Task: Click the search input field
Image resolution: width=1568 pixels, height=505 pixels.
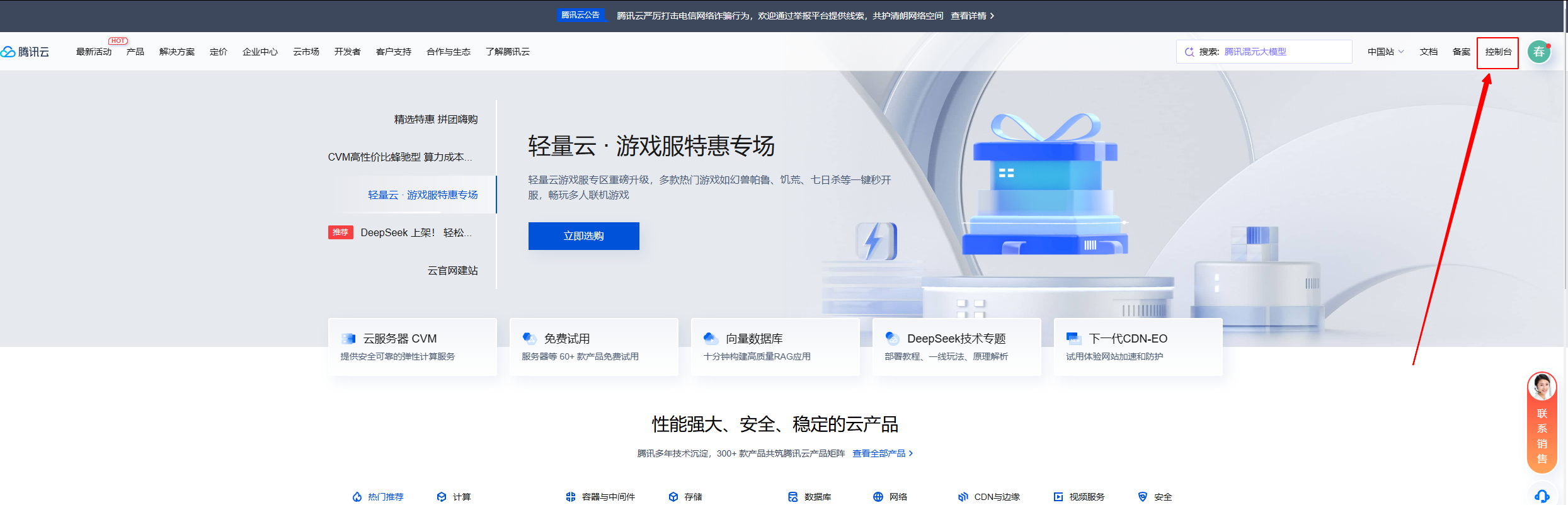Action: pos(1264,52)
